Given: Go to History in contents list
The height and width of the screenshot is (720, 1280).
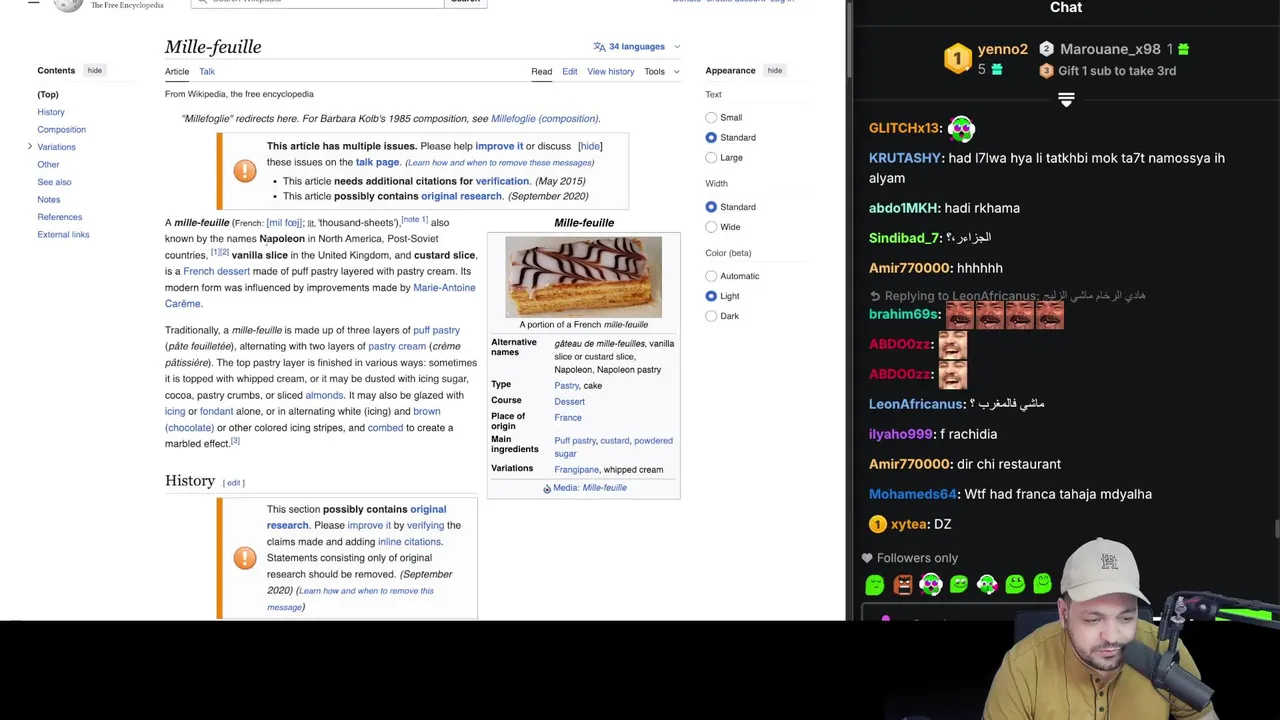Looking at the screenshot, I should pos(51,112).
